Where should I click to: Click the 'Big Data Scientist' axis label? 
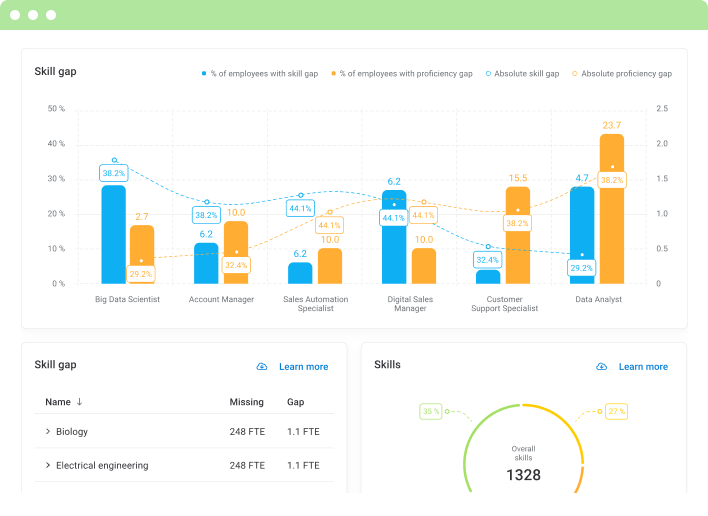(127, 299)
